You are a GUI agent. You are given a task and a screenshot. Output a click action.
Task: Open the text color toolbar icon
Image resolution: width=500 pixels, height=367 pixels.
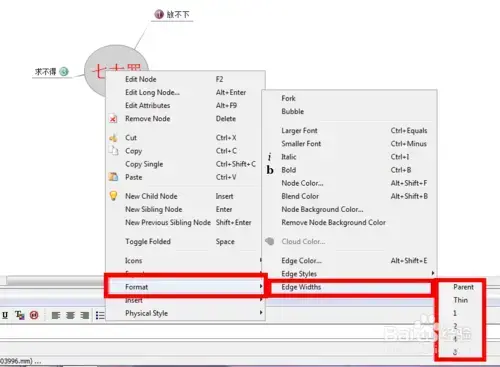pos(19,315)
